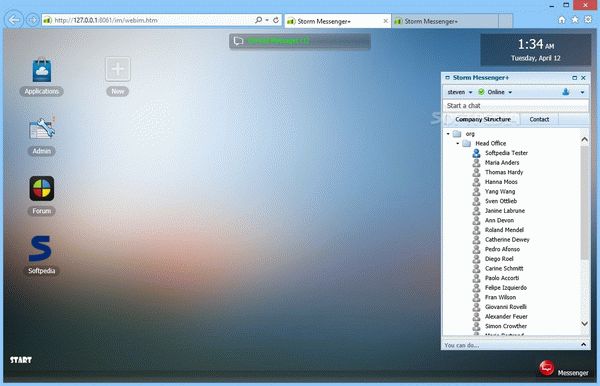Select Felipe Izquierdo contact
The image size is (600, 386).
[x=505, y=288]
